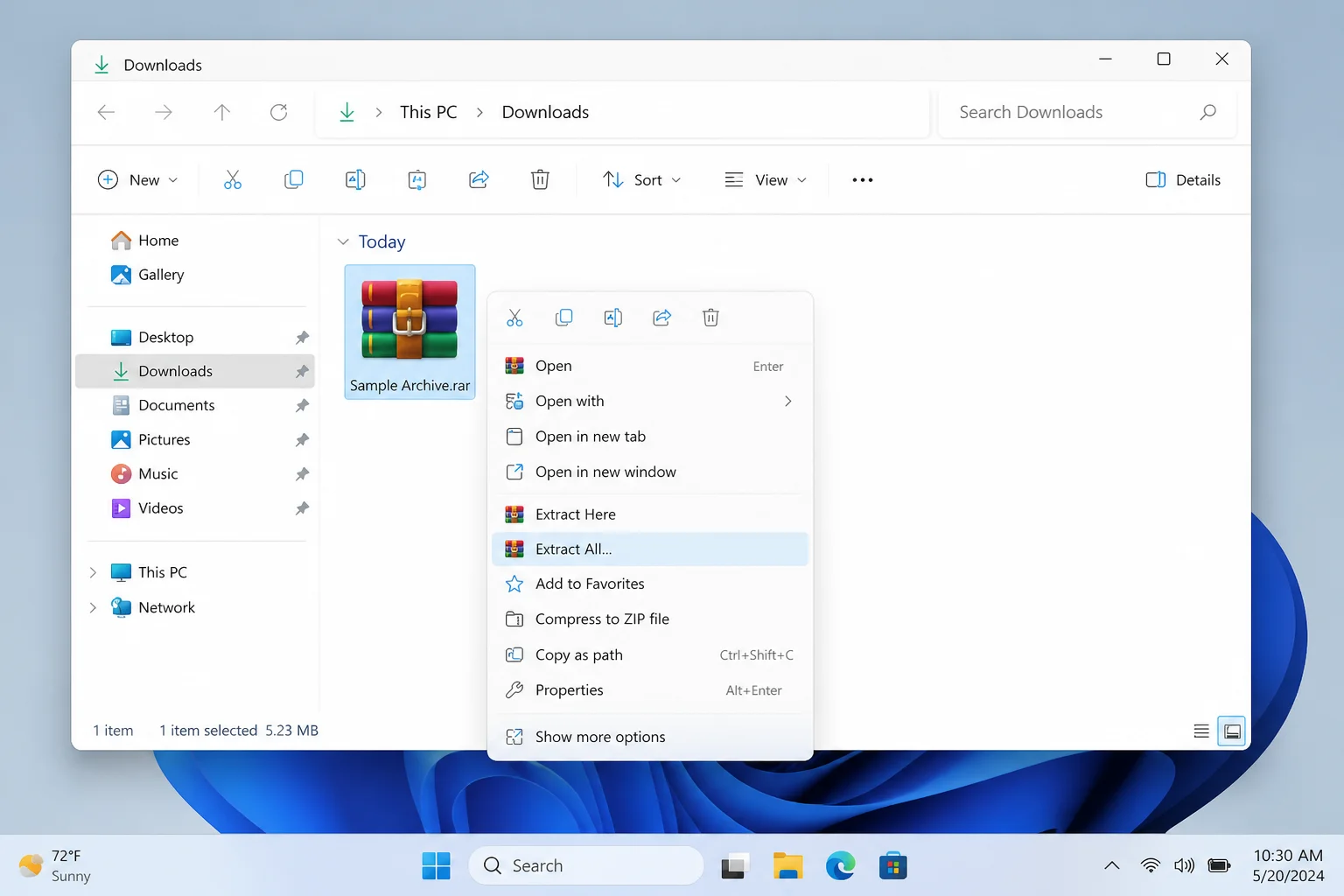This screenshot has width=1344, height=896.
Task: Click the taskbar Search box
Action: coord(586,865)
